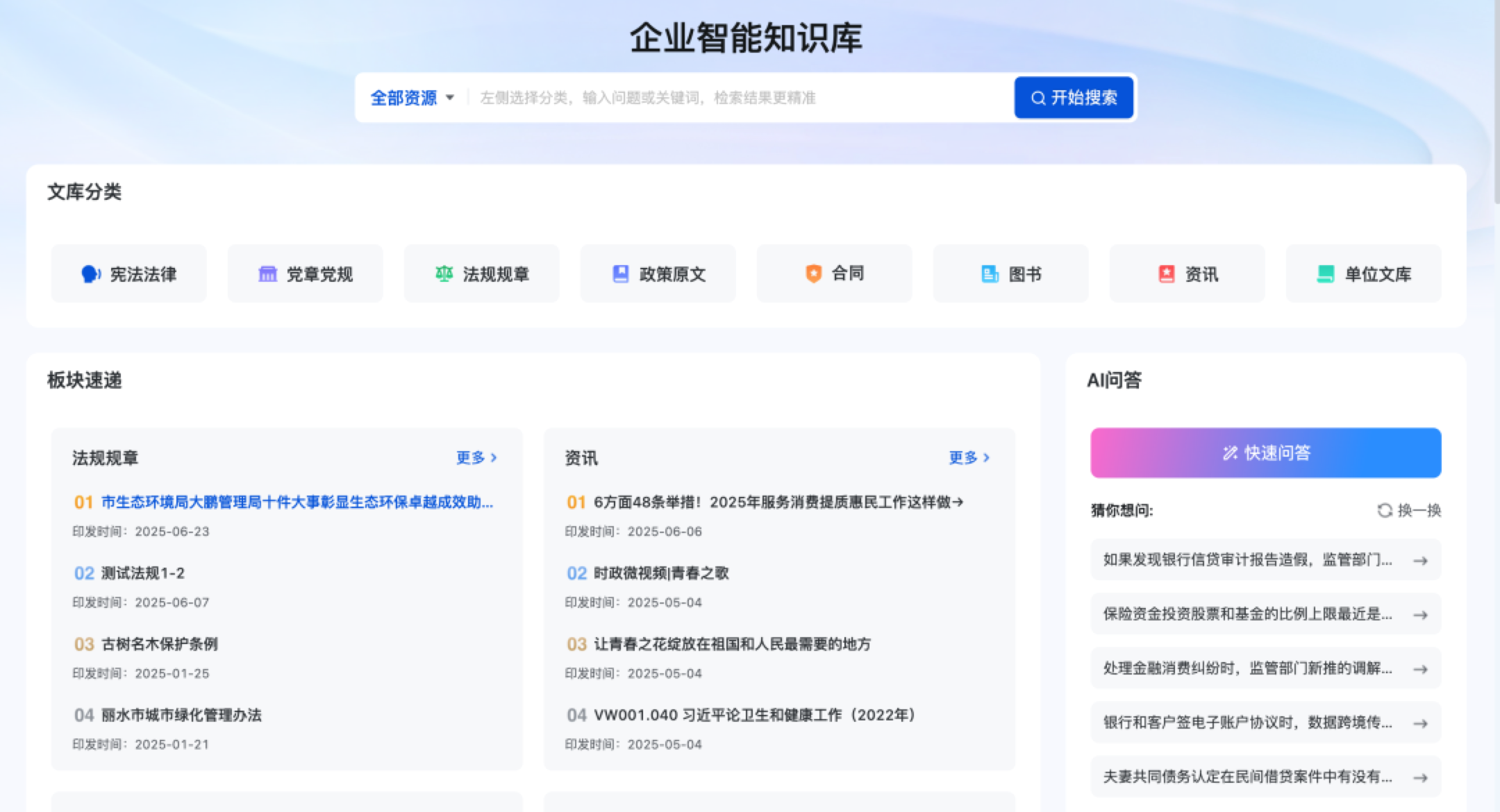Screen dimensions: 1500x812
Task: Focus the keyword search input field
Action: (736, 98)
